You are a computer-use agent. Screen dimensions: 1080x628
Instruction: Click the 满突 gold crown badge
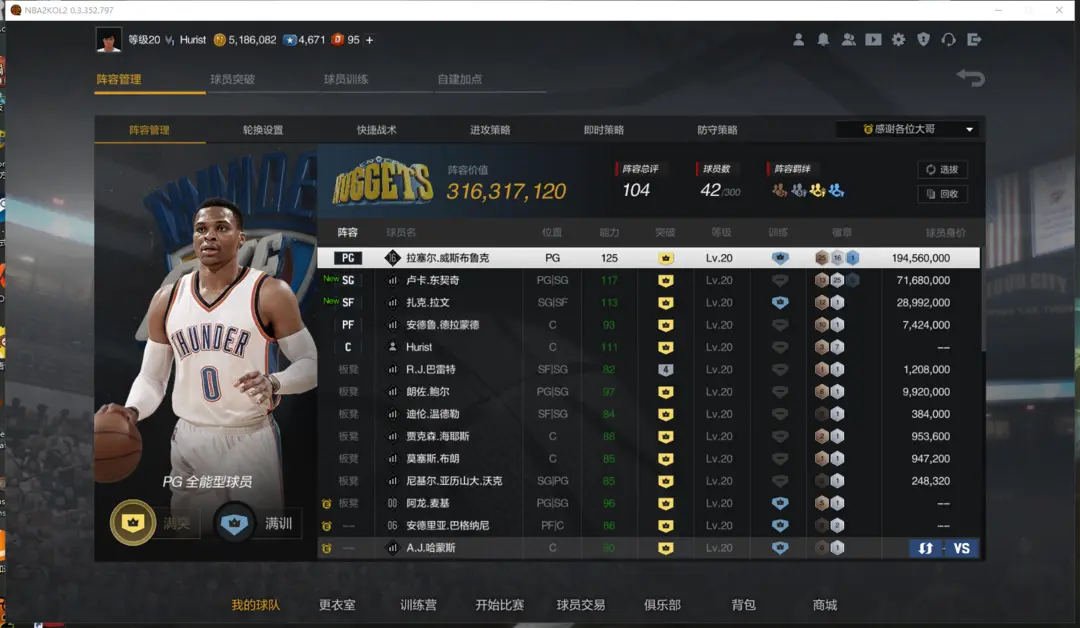point(133,523)
